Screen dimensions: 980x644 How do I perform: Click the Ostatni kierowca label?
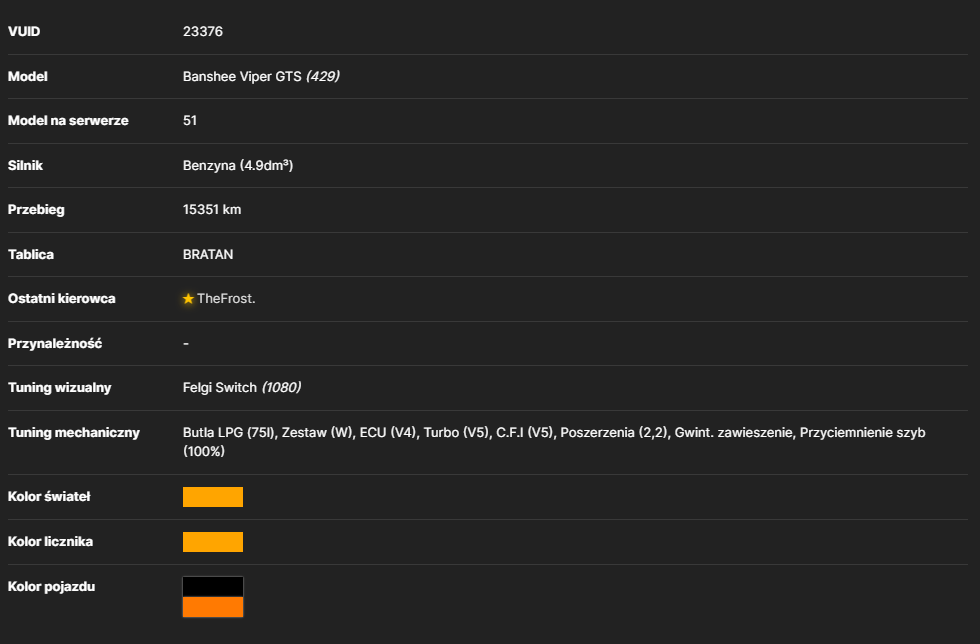point(61,299)
